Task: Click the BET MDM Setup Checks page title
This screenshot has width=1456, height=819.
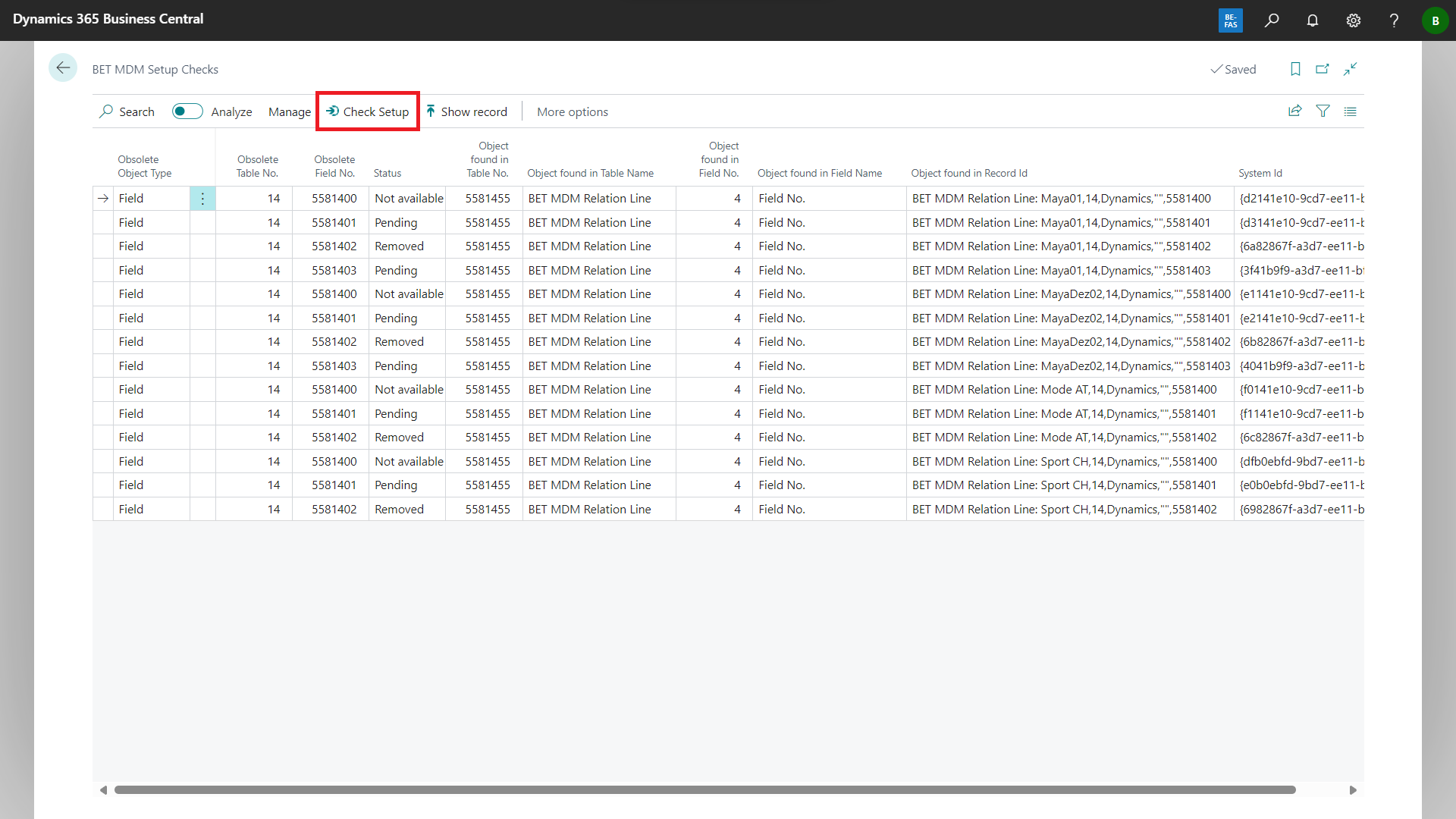Action: pos(155,69)
